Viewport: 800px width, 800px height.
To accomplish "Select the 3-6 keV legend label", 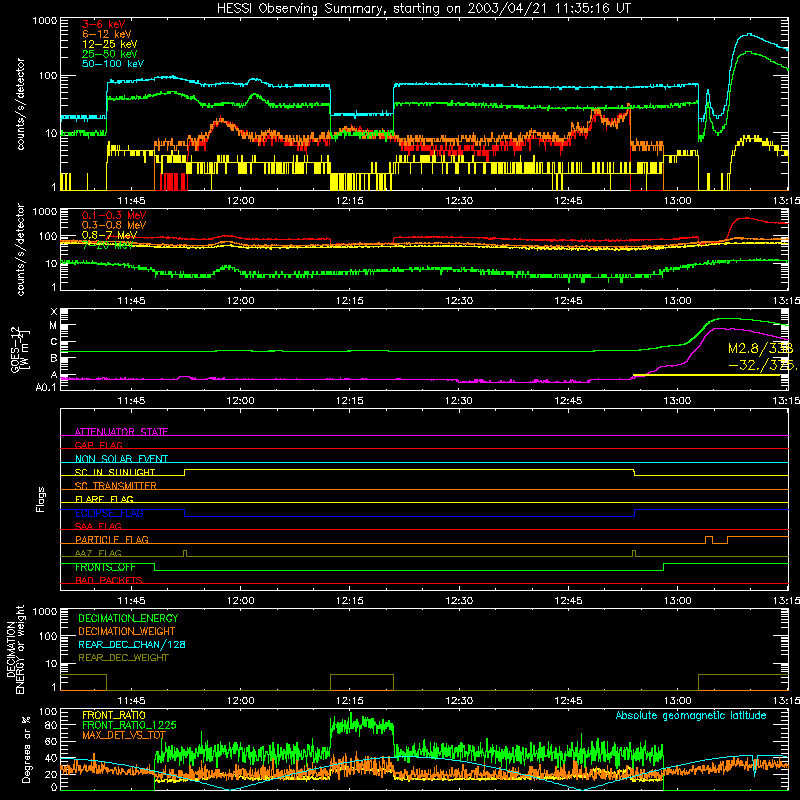I will [104, 24].
